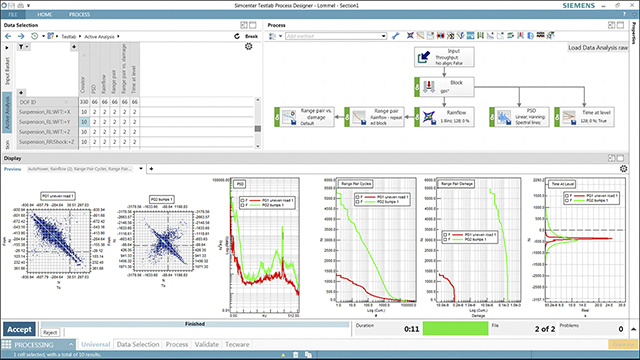Open the filter dropdown arrow beside the funnel
The image size is (640, 360).
click(x=27, y=47)
